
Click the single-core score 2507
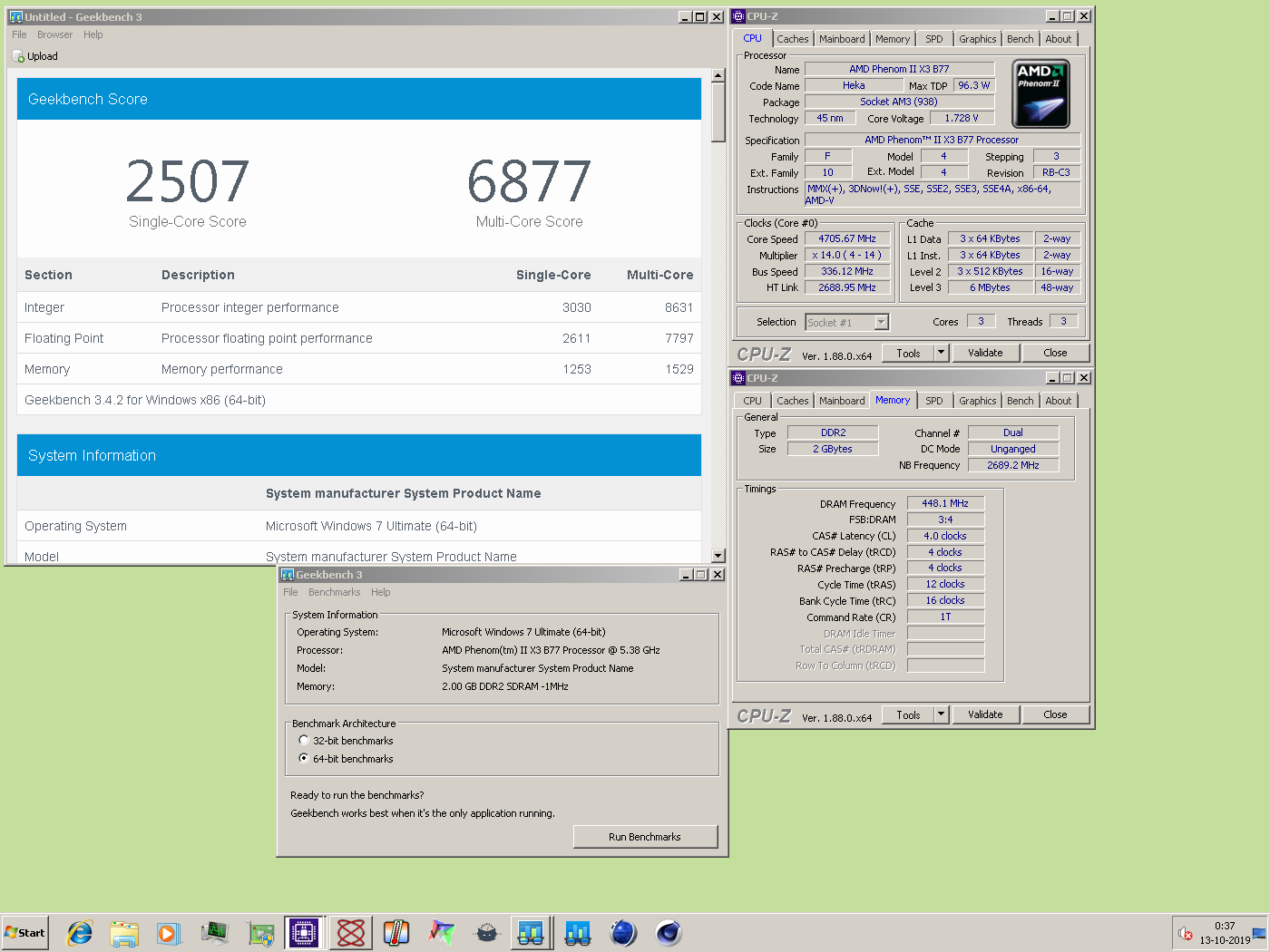[x=188, y=180]
